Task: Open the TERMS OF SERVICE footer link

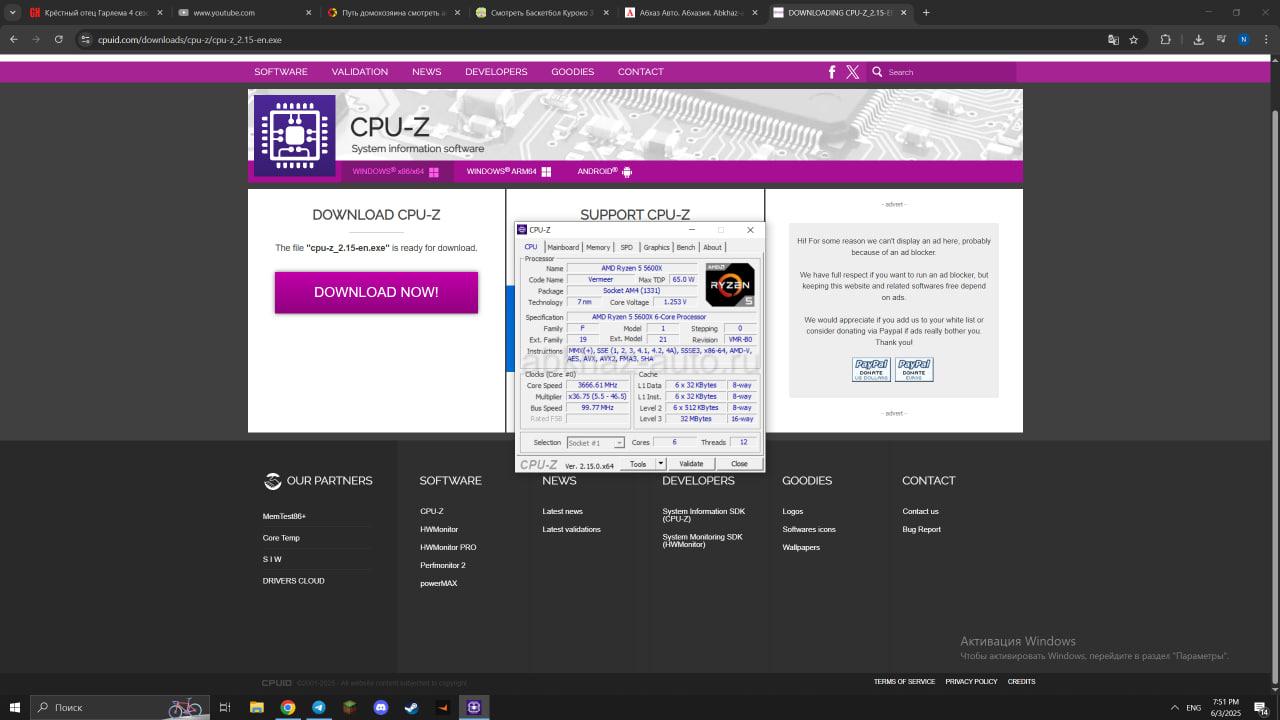Action: [x=904, y=682]
